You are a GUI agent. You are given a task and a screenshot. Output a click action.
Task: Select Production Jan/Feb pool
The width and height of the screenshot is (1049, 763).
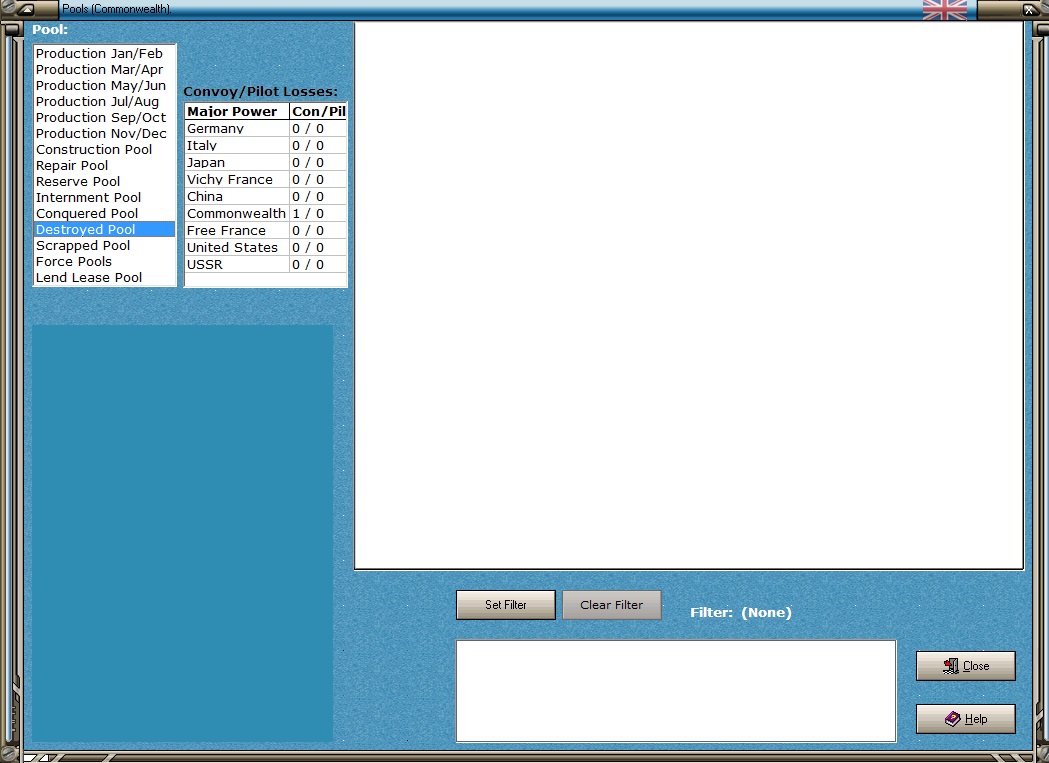click(104, 54)
